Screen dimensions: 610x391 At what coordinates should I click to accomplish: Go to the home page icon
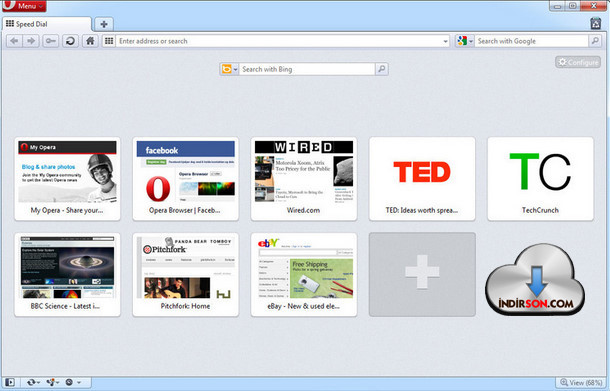[x=90, y=41]
